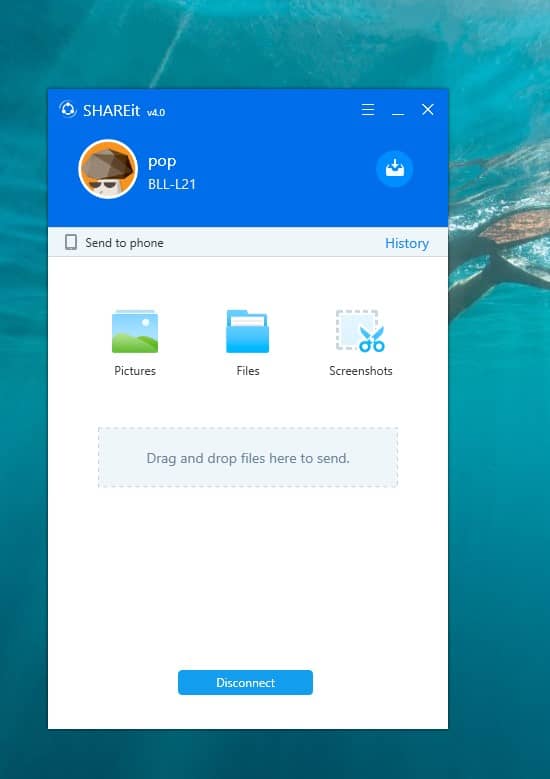Viewport: 550px width, 779px height.
Task: Click the Screenshots text label
Action: (361, 371)
